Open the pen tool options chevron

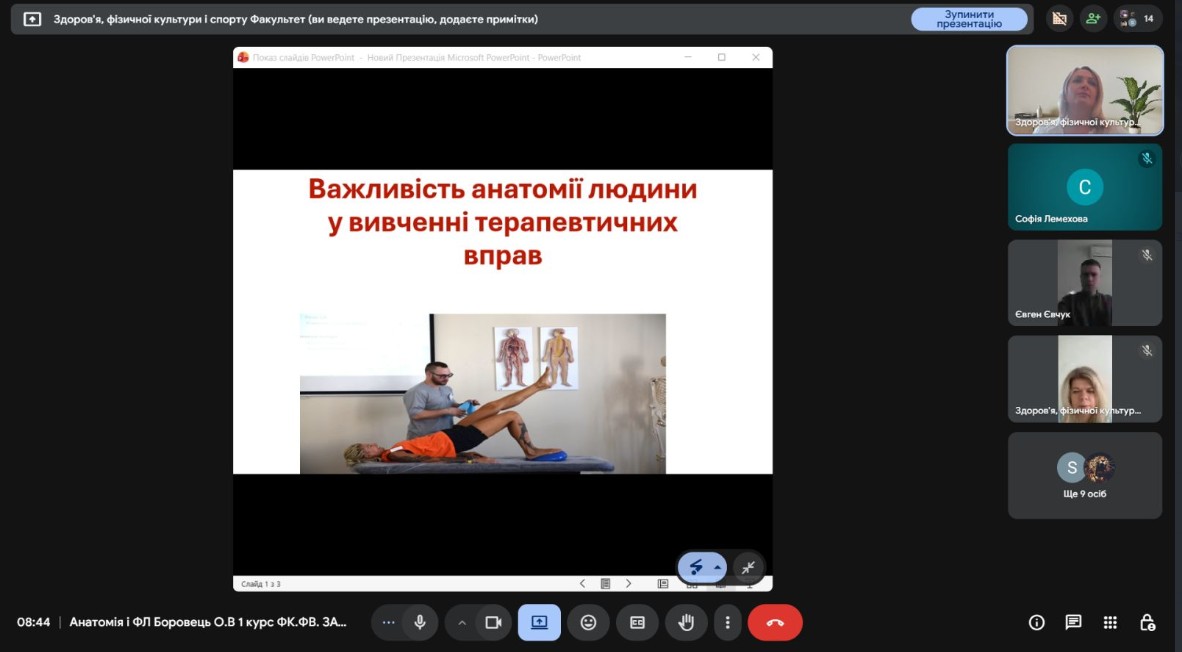(718, 567)
